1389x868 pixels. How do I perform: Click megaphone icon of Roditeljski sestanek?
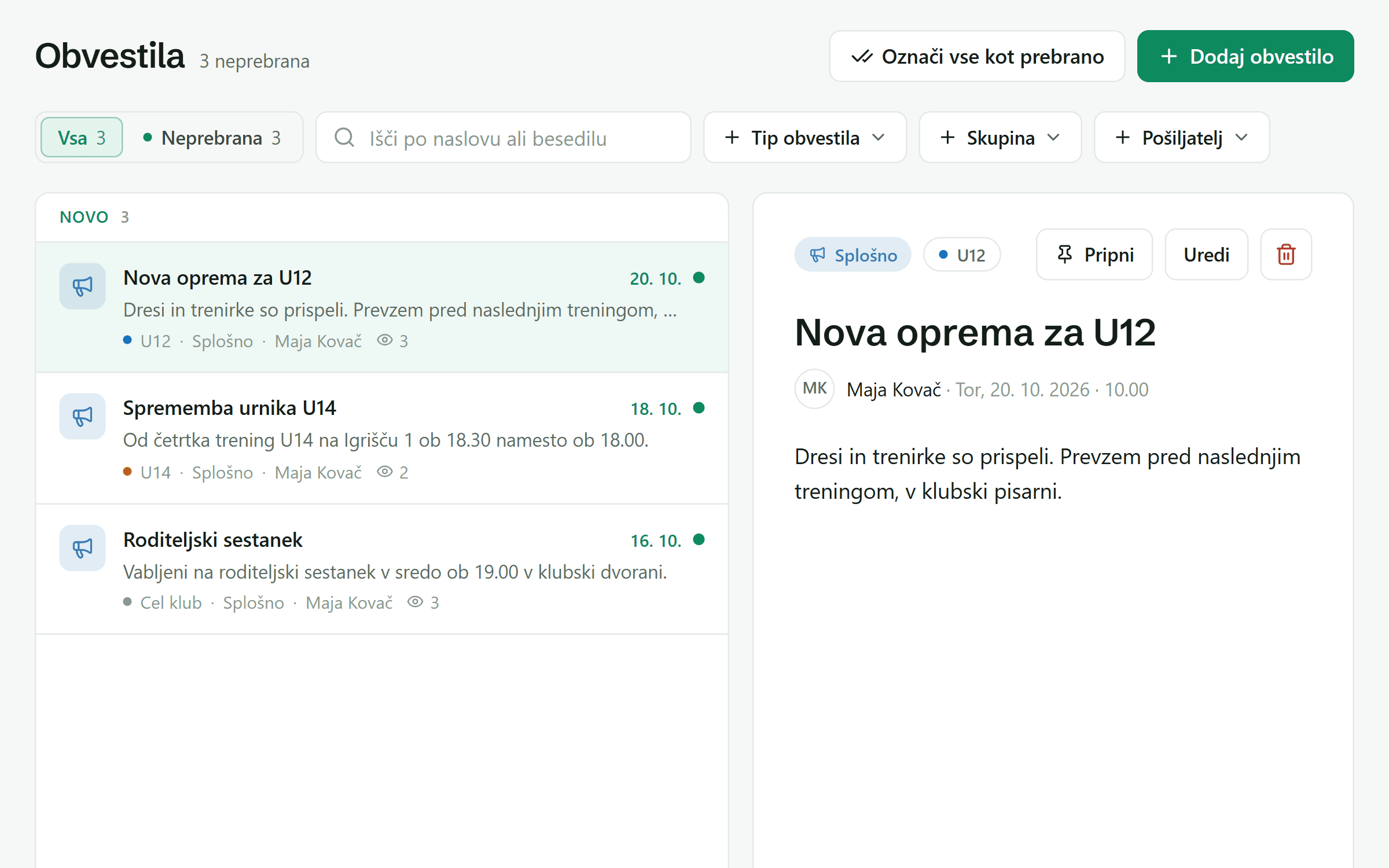click(82, 547)
